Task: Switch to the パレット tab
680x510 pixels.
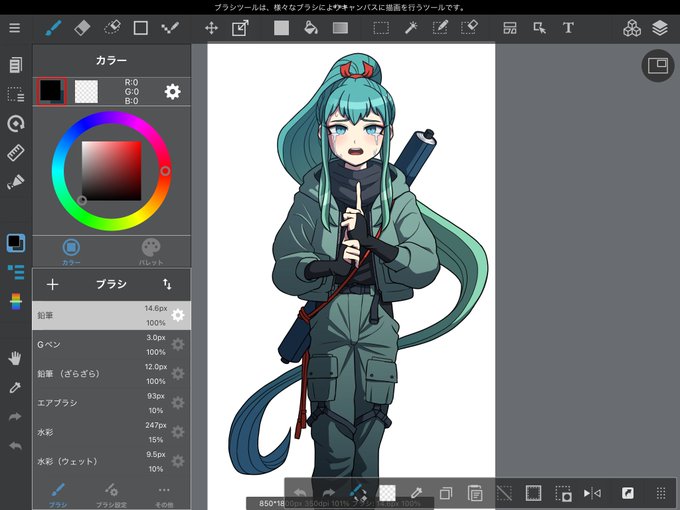Action: click(151, 252)
